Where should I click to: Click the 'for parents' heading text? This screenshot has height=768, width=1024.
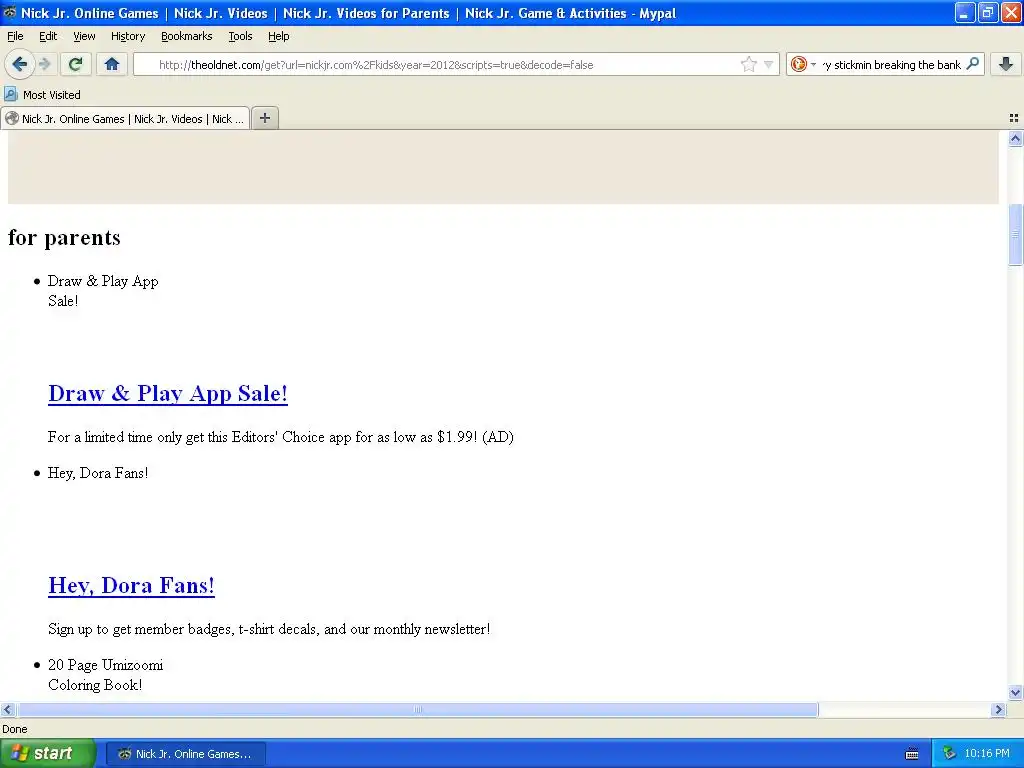[x=64, y=238]
